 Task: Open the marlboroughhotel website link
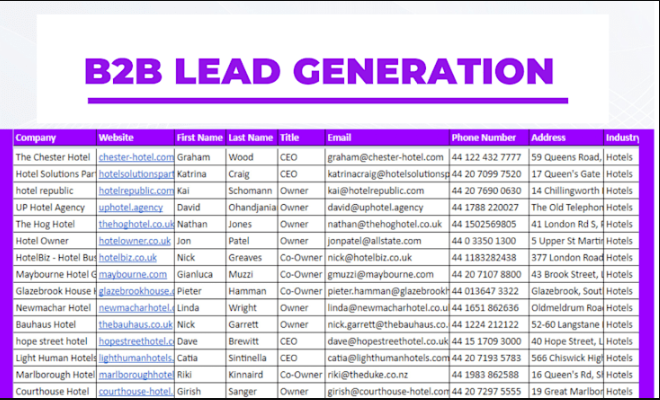pos(136,375)
